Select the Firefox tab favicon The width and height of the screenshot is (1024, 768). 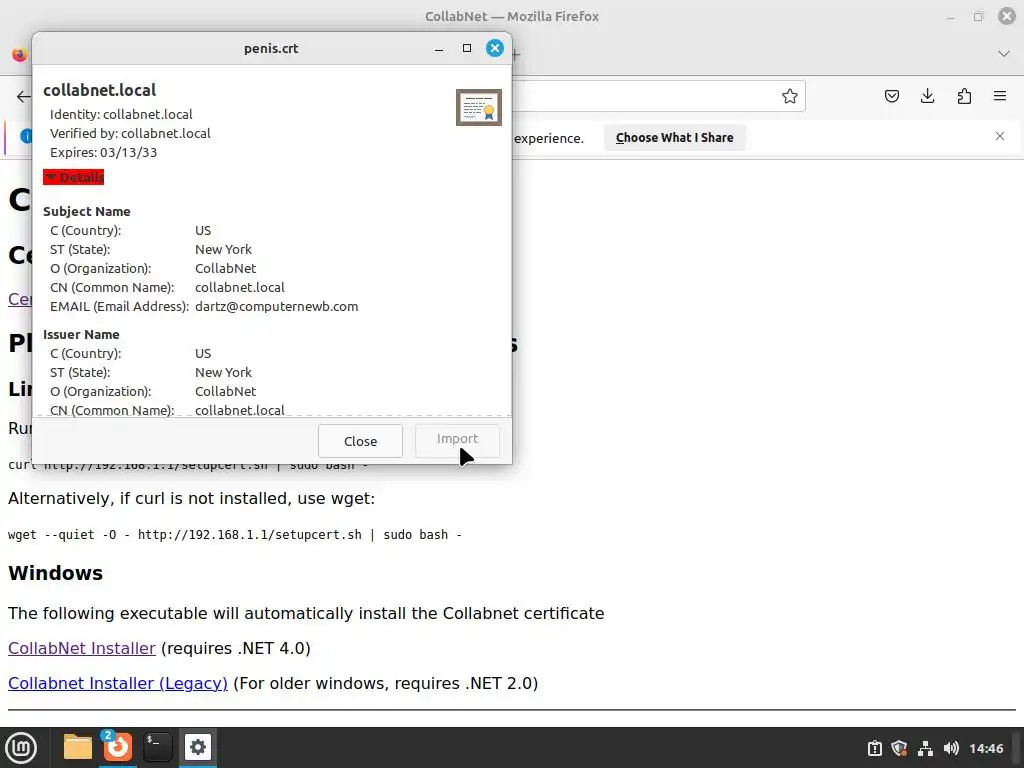coord(20,54)
